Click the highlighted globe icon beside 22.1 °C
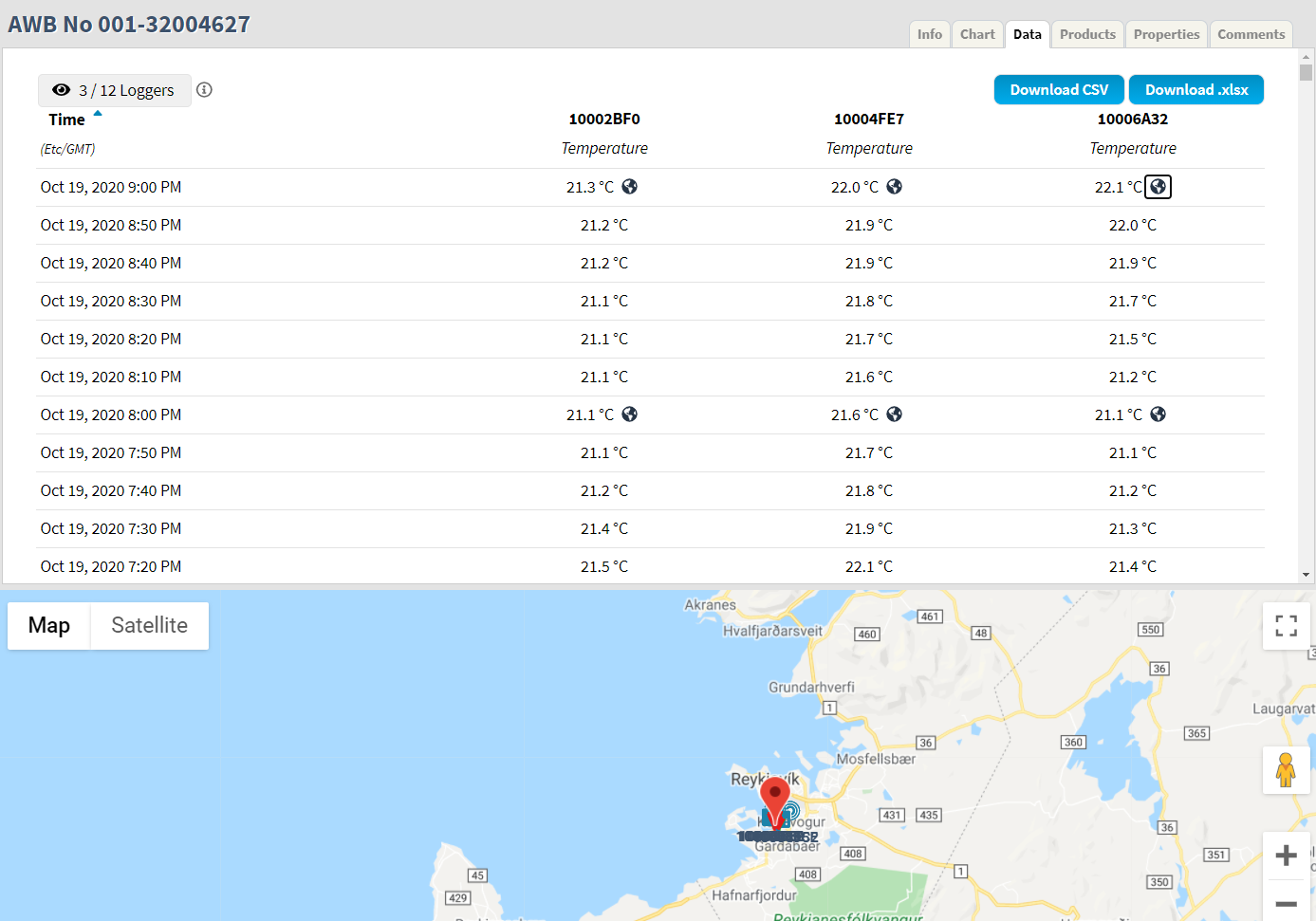Viewport: 1316px width, 921px height. [1158, 187]
